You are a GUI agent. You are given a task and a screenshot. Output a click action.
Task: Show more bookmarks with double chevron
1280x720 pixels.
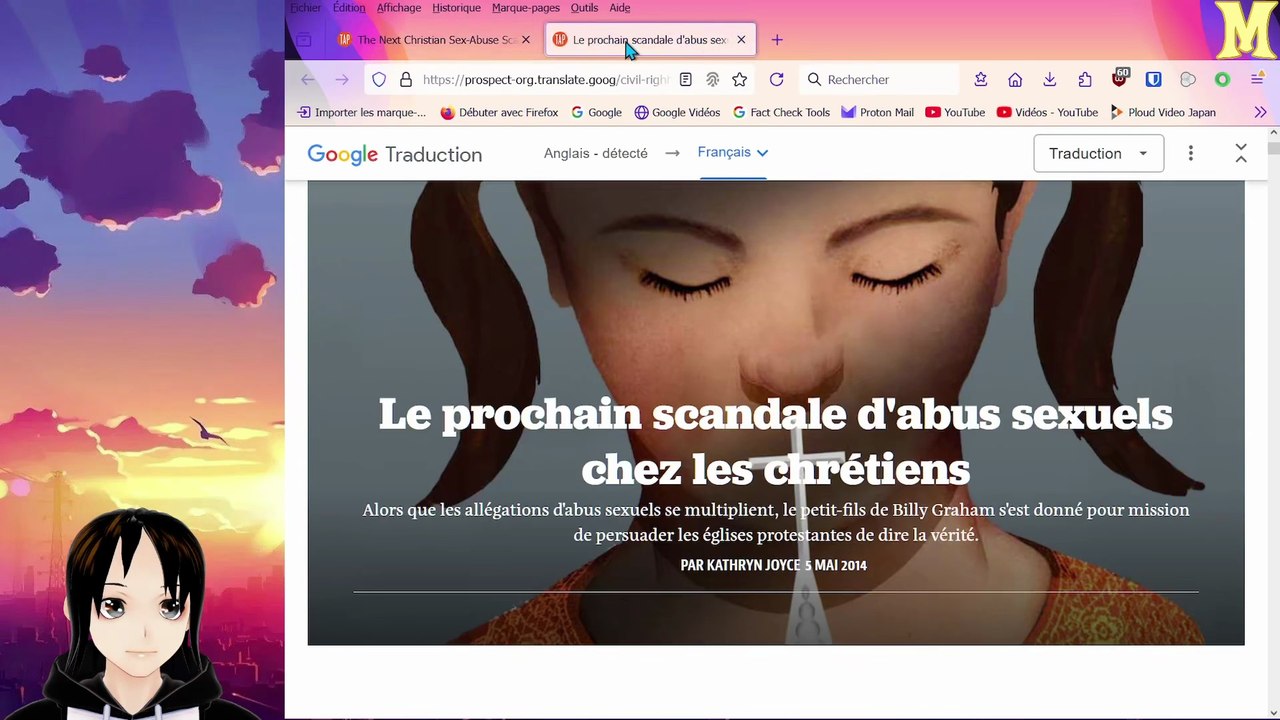point(1260,112)
